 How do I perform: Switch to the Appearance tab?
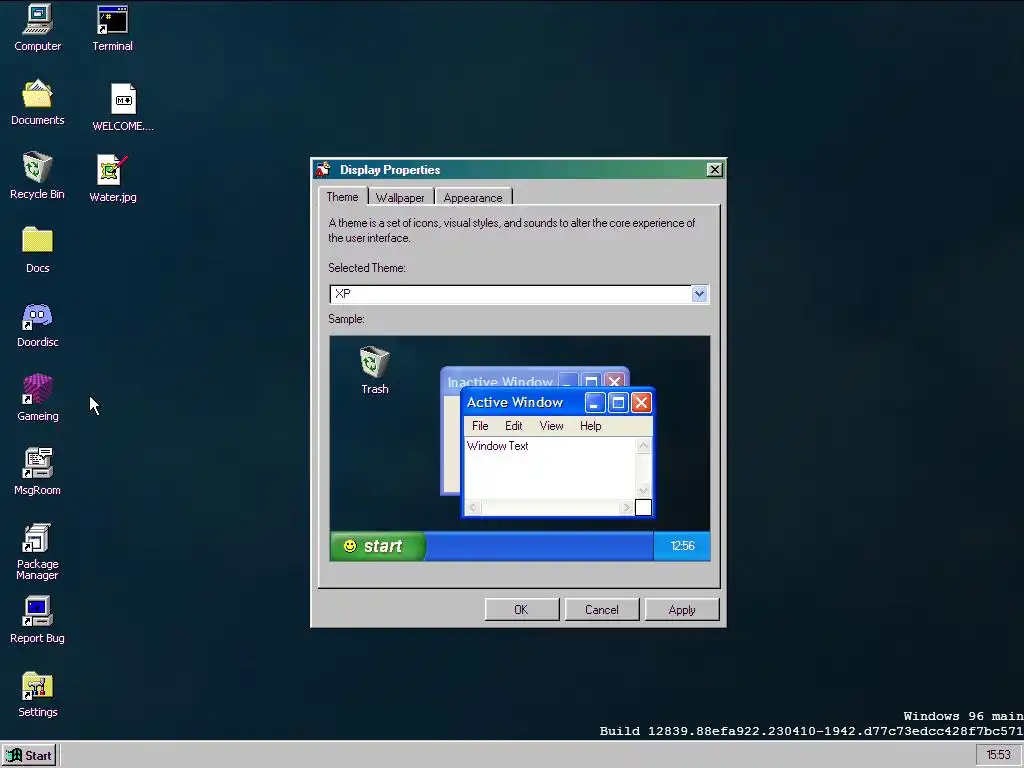click(473, 197)
